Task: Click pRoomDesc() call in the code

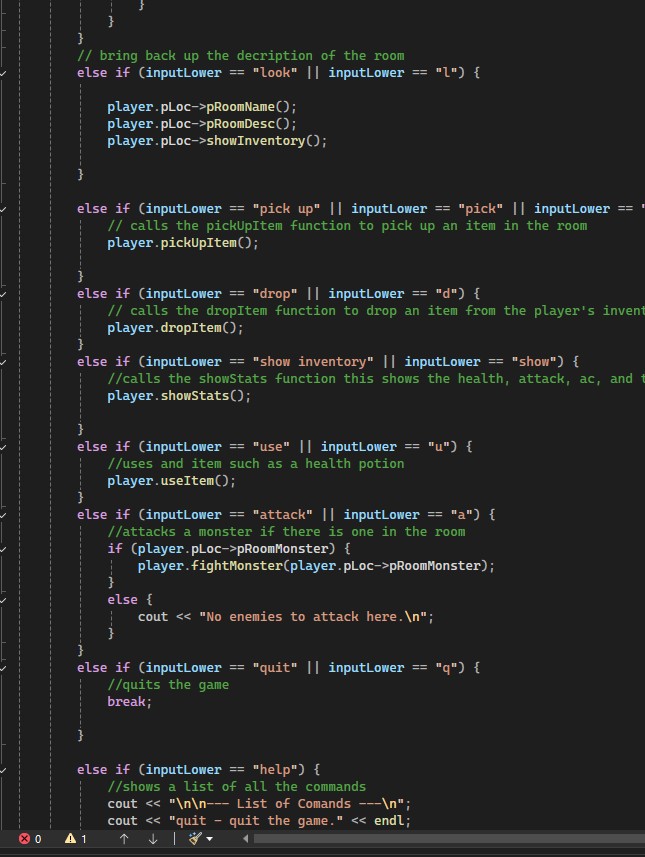Action: tap(247, 124)
